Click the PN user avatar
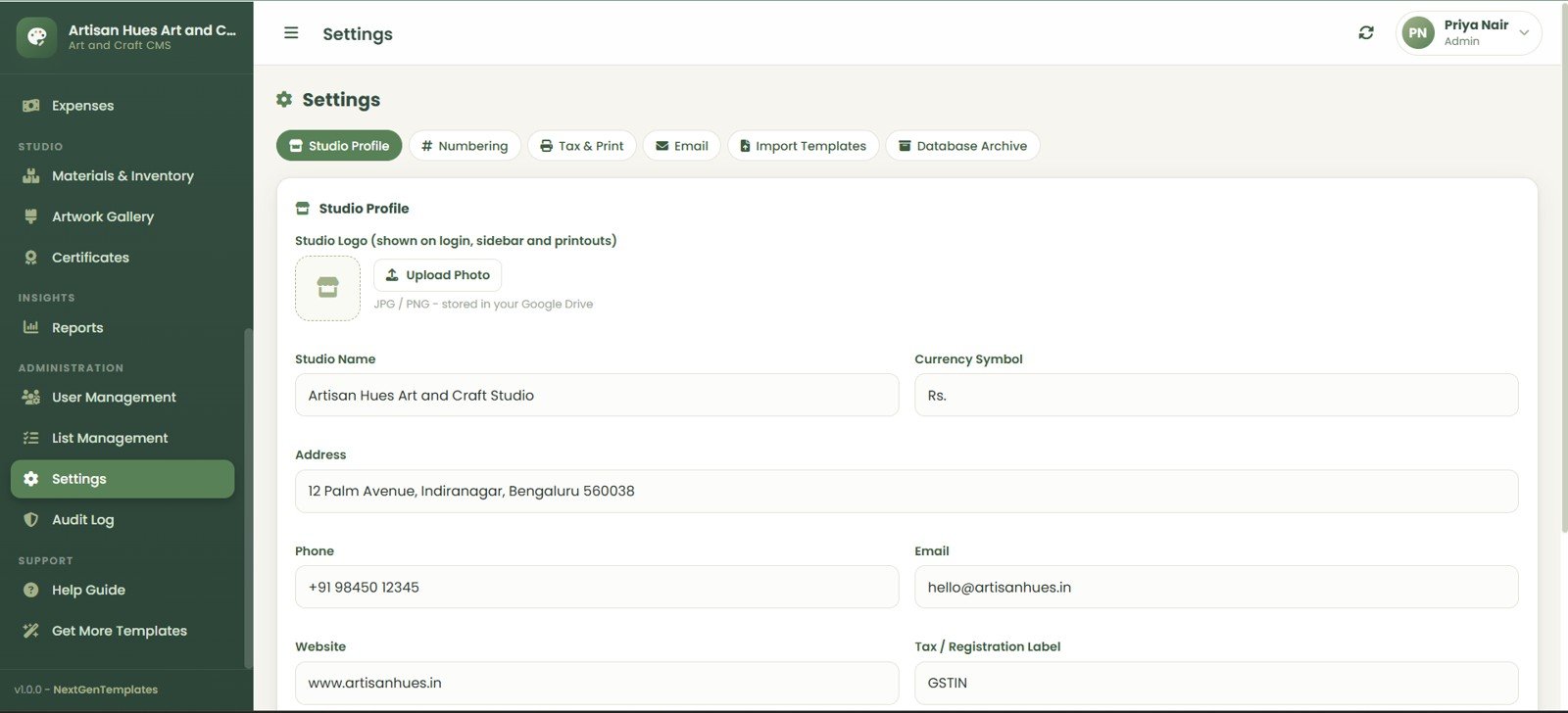The image size is (1568, 713). click(x=1418, y=33)
